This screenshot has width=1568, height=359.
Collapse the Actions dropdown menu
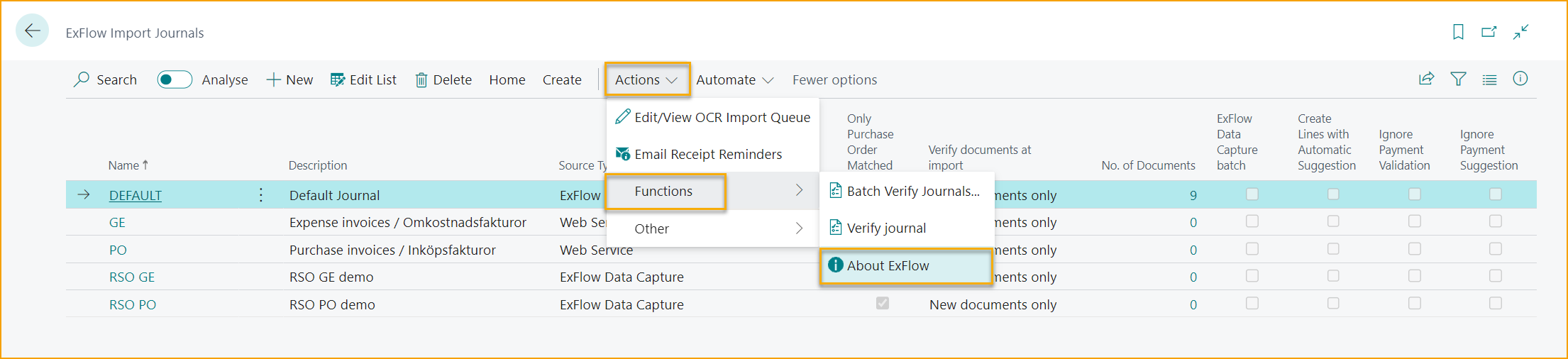[x=646, y=80]
